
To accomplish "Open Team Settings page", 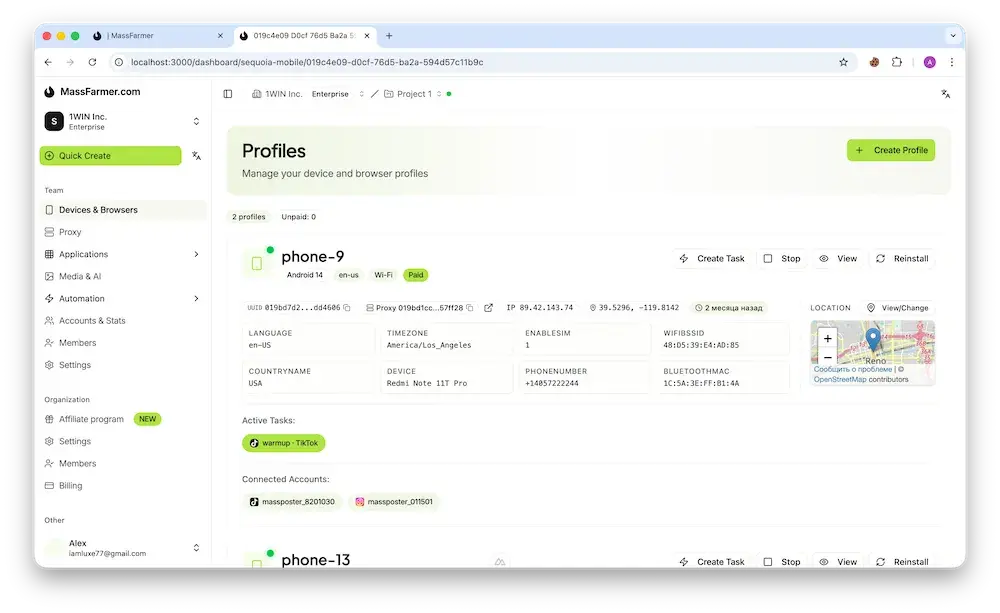I will point(123,365).
